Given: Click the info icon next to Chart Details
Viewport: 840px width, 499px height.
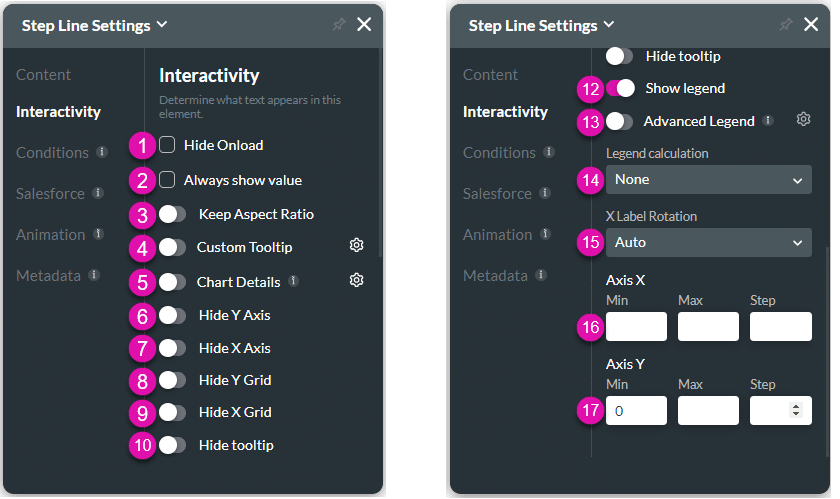Looking at the screenshot, I should tap(293, 282).
